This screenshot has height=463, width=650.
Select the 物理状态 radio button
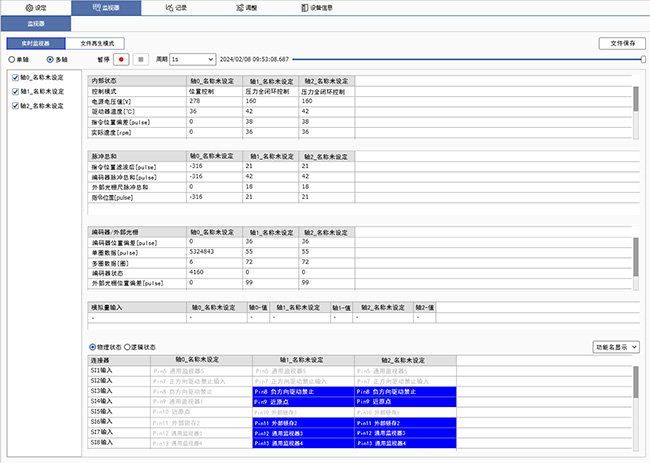[94, 346]
